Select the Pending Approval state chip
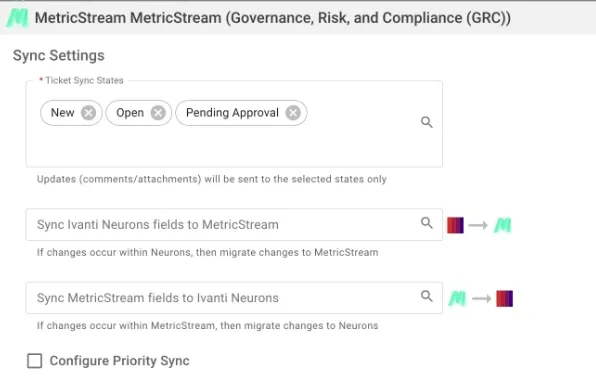The image size is (596, 380). pos(241,113)
